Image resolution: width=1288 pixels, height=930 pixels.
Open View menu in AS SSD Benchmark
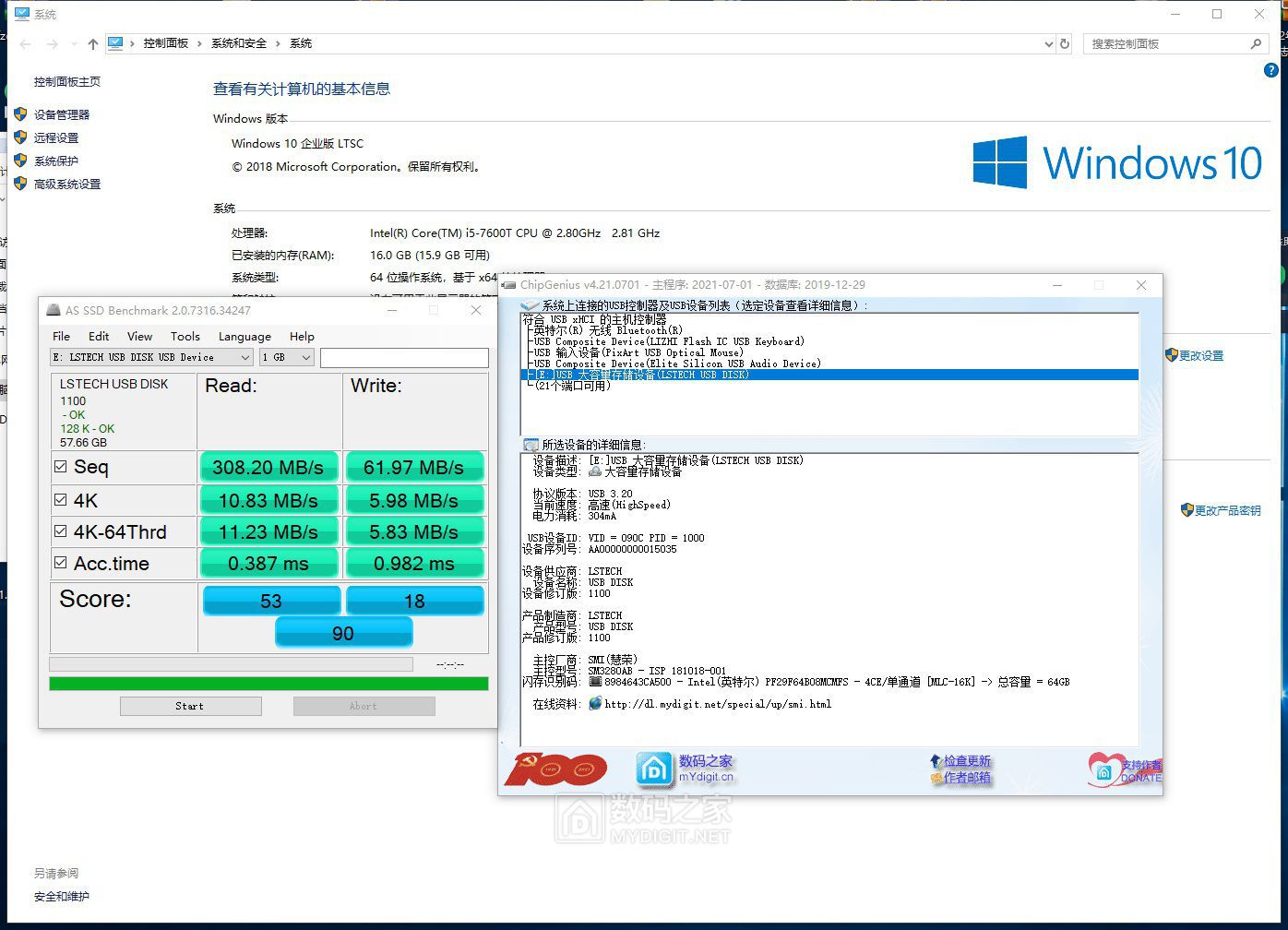click(139, 336)
